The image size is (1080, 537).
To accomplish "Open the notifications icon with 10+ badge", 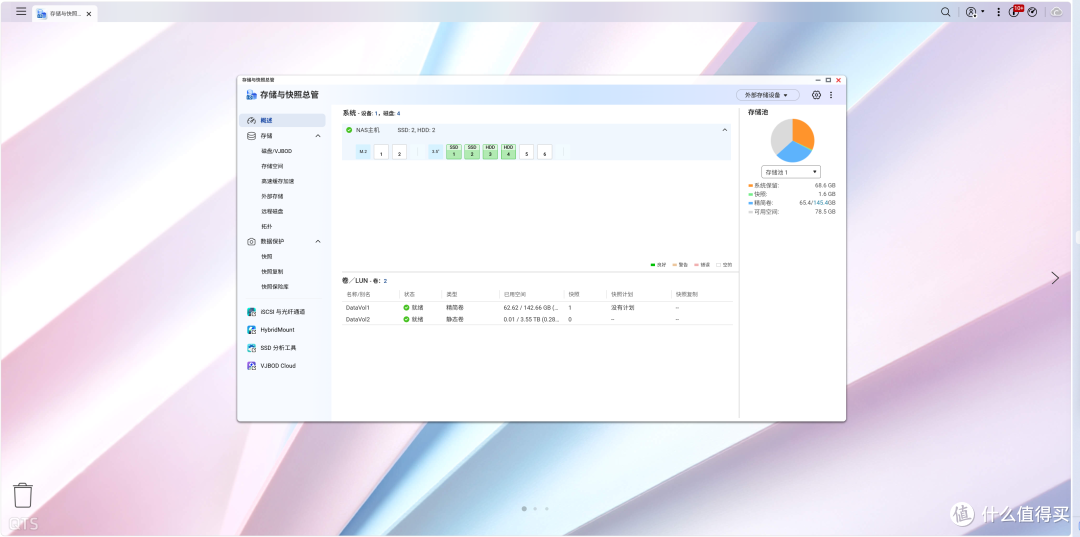I will 1015,11.
